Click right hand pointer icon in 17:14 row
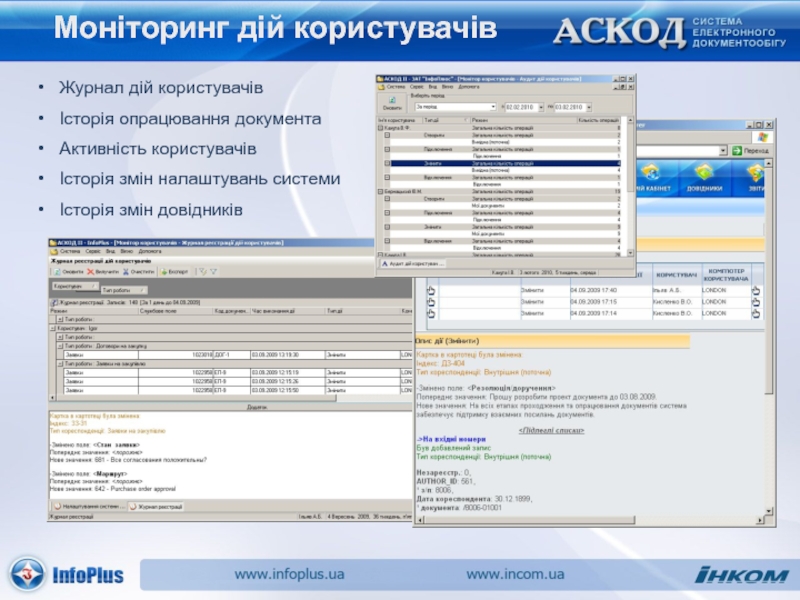 tap(756, 314)
